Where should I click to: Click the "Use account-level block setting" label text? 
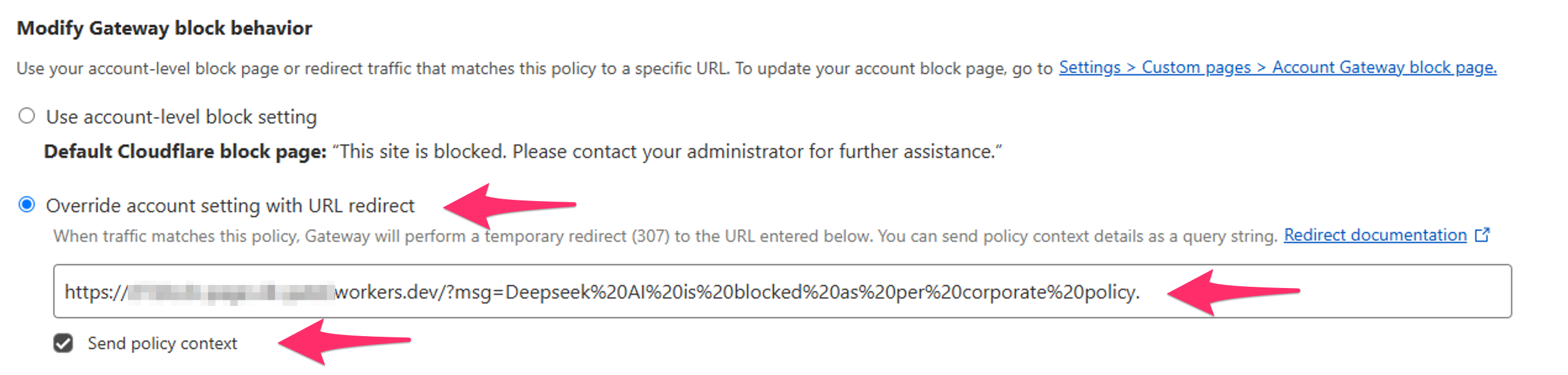[181, 117]
